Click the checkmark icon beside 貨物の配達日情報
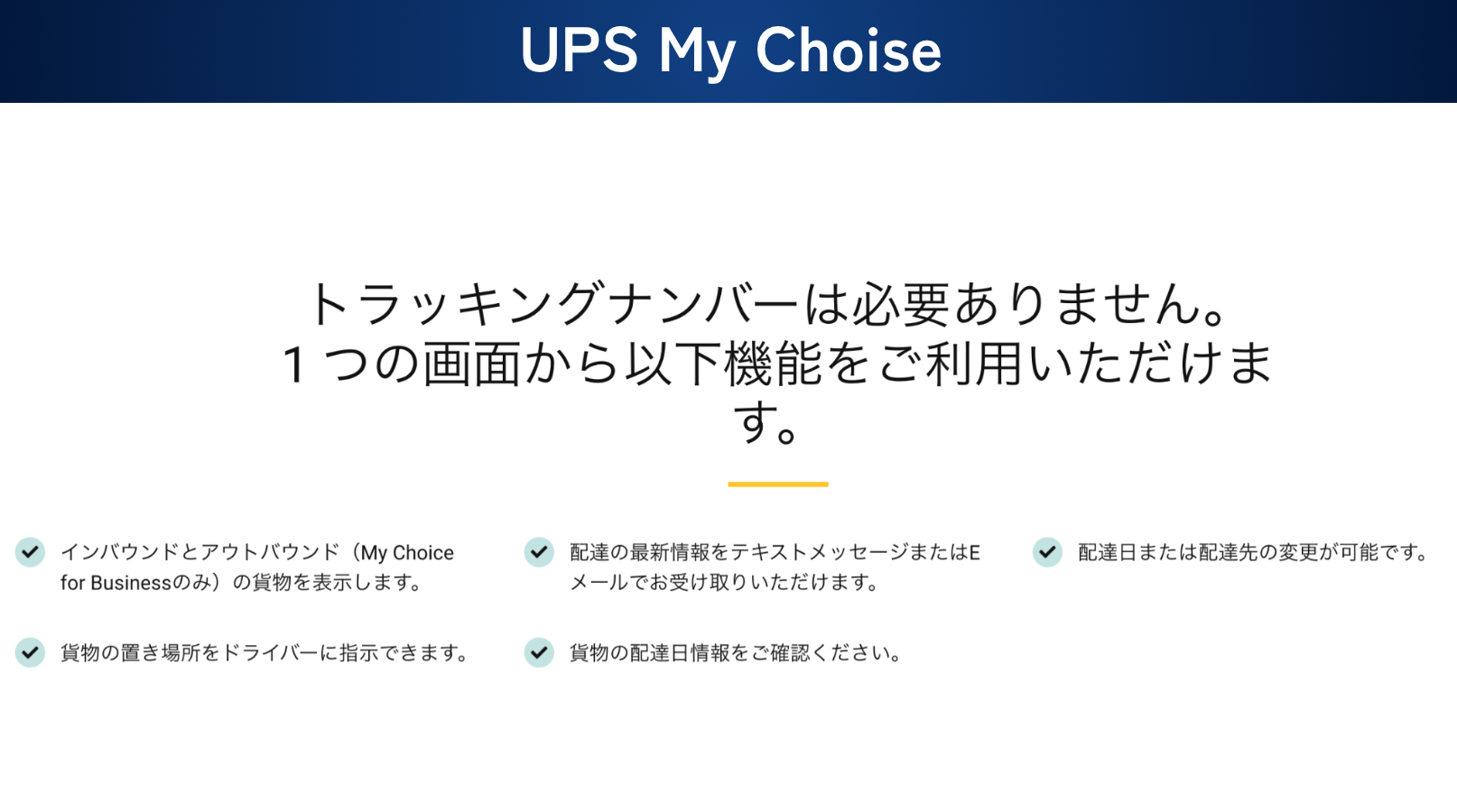The width and height of the screenshot is (1457, 812). pyautogui.click(x=539, y=651)
